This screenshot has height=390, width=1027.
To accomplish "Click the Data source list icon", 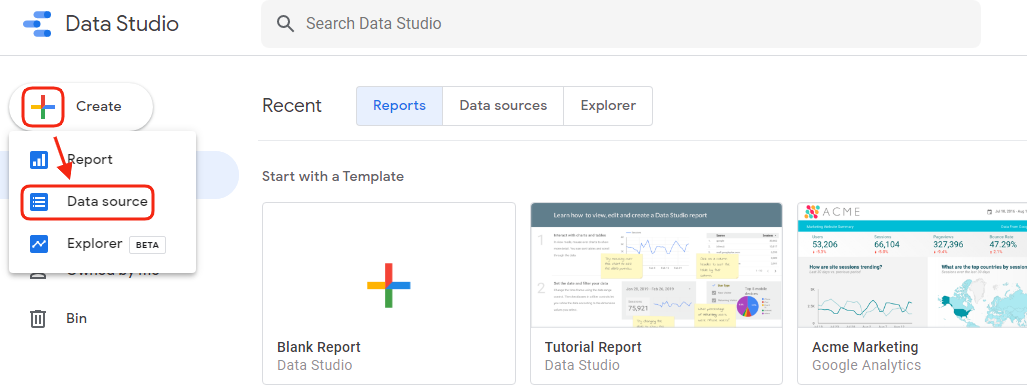I will coord(39,202).
